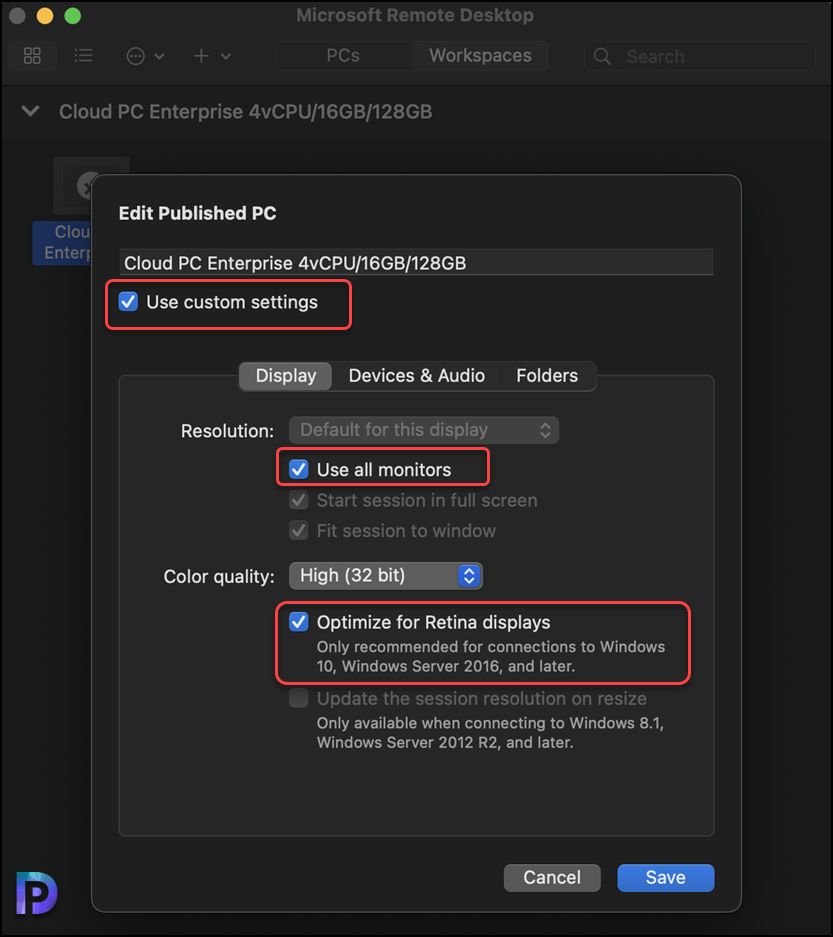Click the "Resolution:" label
The image size is (833, 937).
tap(227, 431)
